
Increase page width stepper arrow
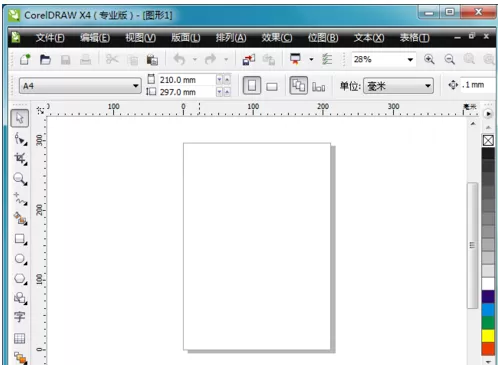click(227, 80)
